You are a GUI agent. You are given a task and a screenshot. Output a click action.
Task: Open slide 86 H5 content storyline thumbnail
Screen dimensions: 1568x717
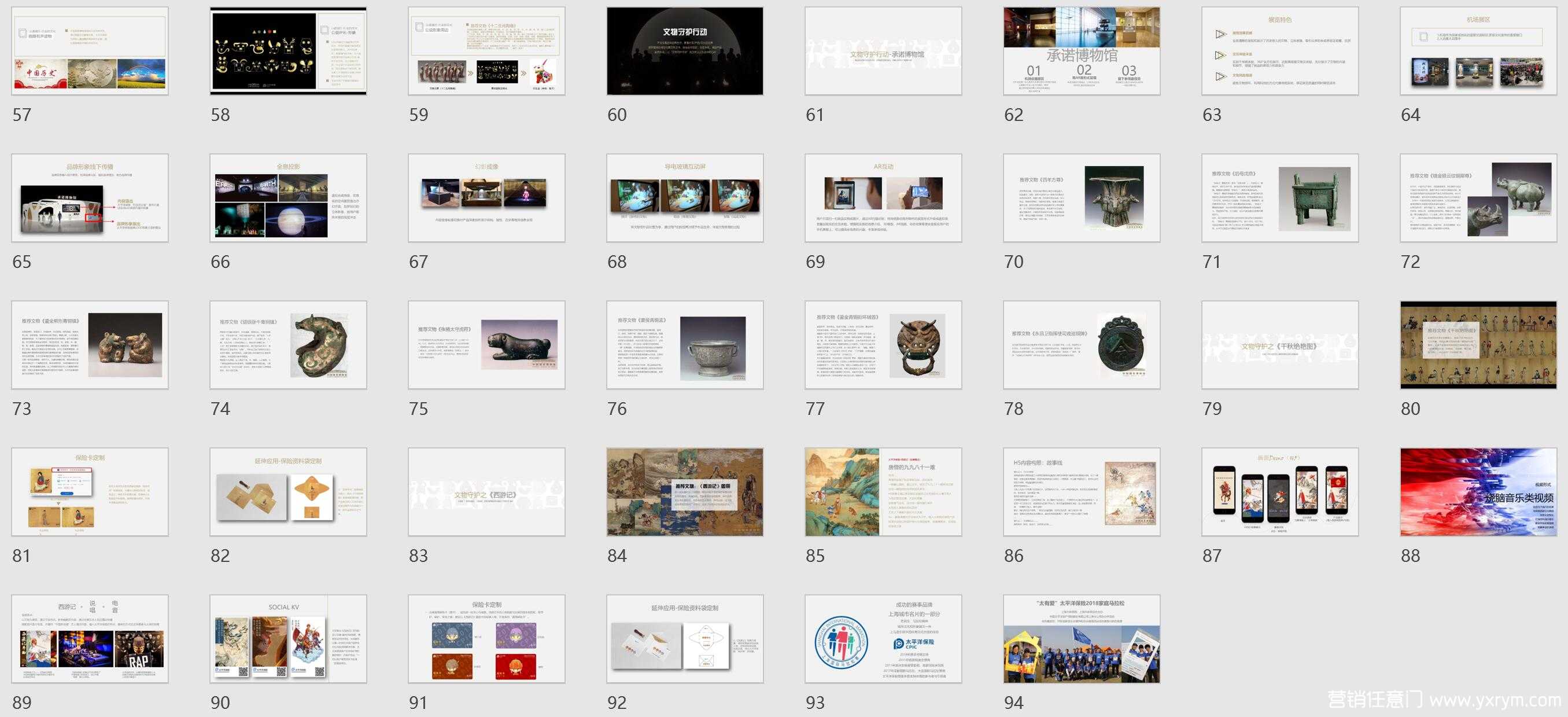(x=1082, y=492)
